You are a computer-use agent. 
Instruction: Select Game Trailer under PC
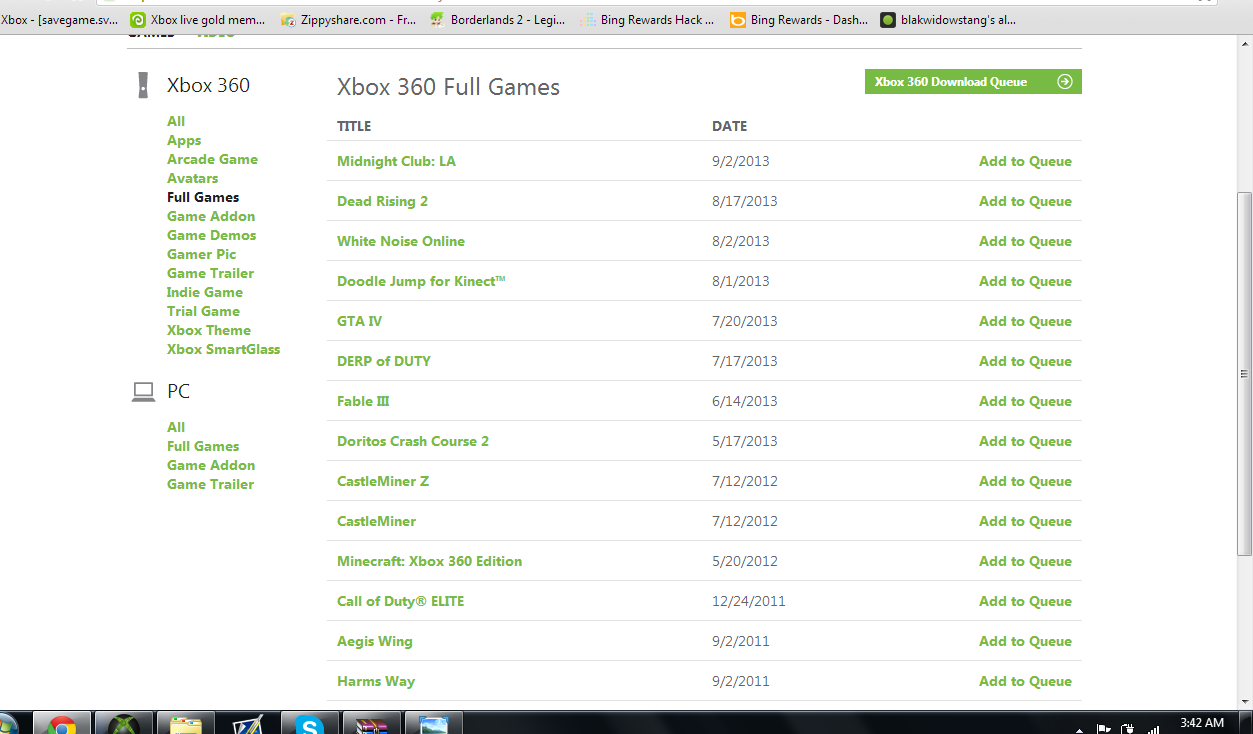(x=210, y=484)
